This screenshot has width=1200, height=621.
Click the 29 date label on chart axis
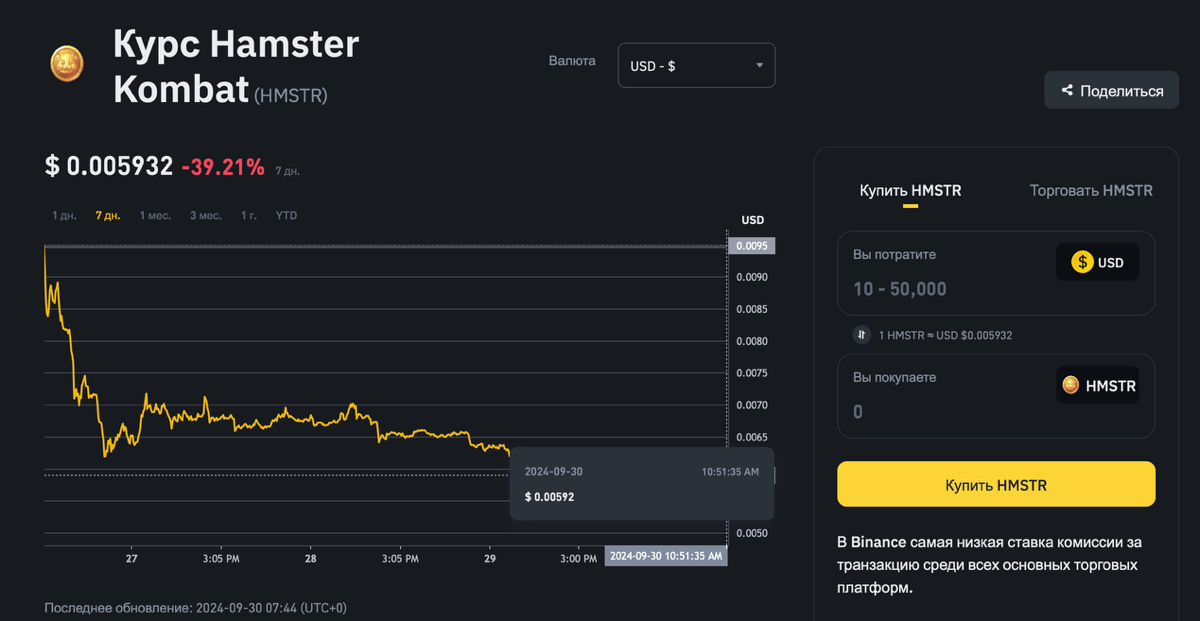(x=490, y=558)
